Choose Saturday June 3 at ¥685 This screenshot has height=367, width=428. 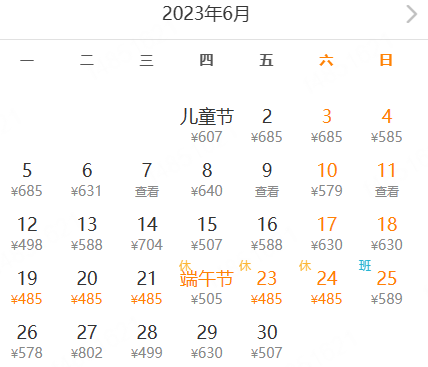coord(327,126)
